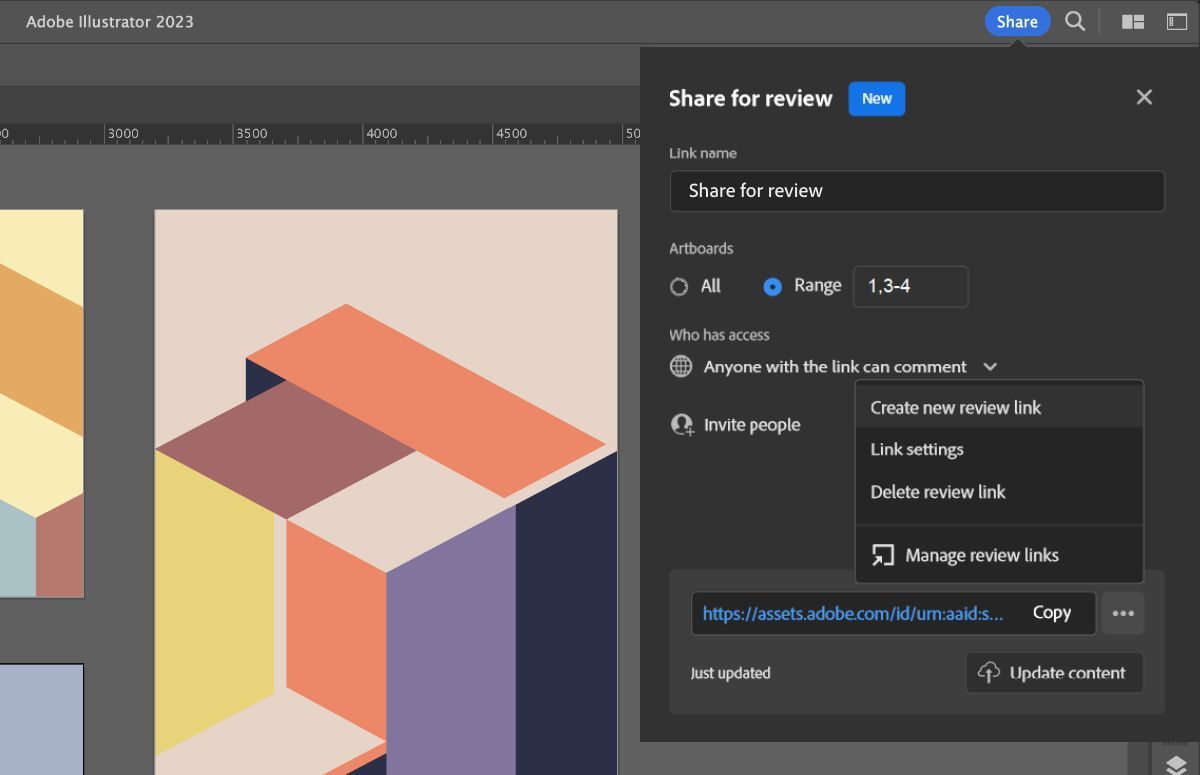The width and height of the screenshot is (1200, 775).
Task: Open Link settings
Action: tap(916, 449)
